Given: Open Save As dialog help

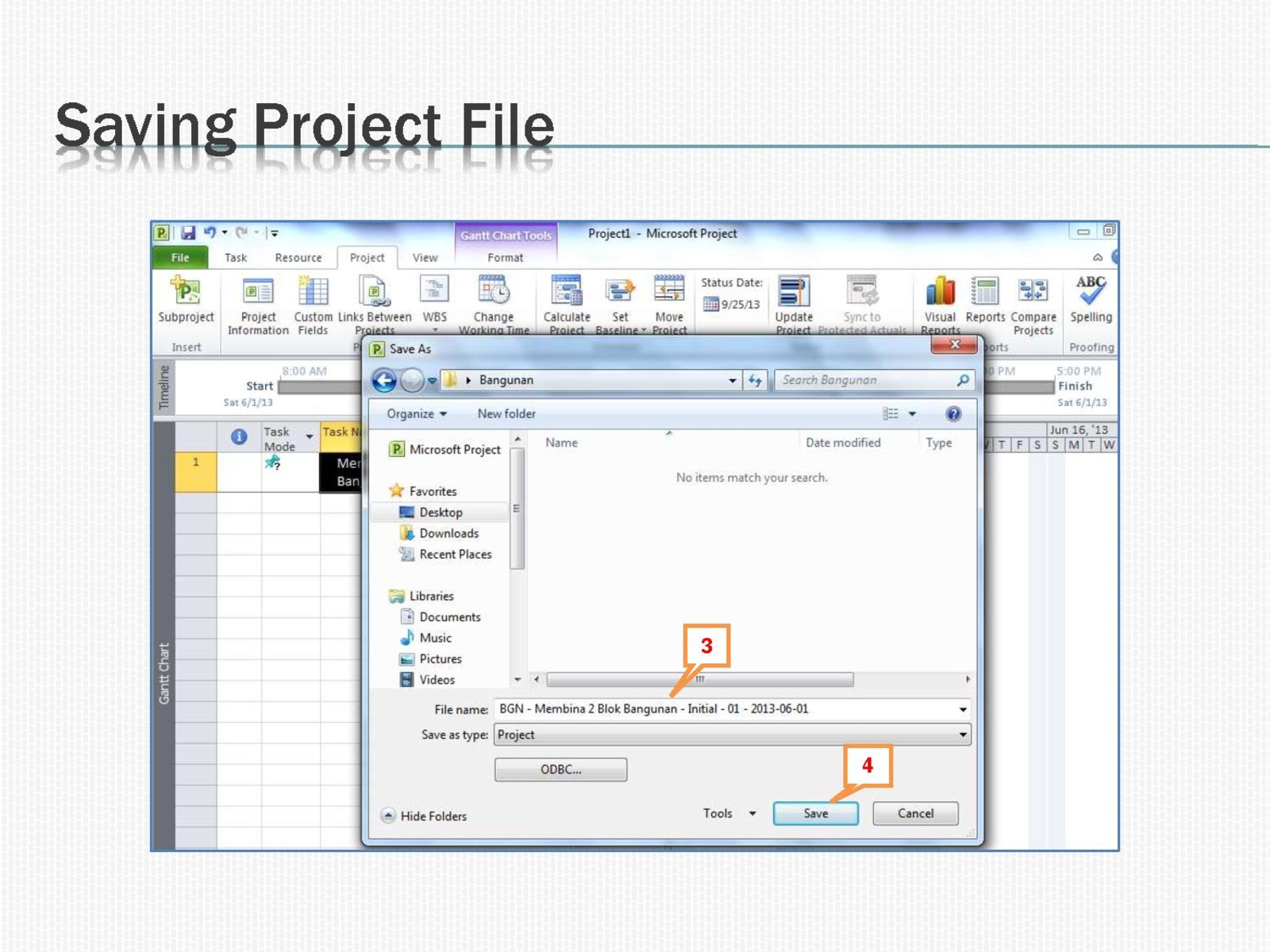Looking at the screenshot, I should [x=953, y=413].
